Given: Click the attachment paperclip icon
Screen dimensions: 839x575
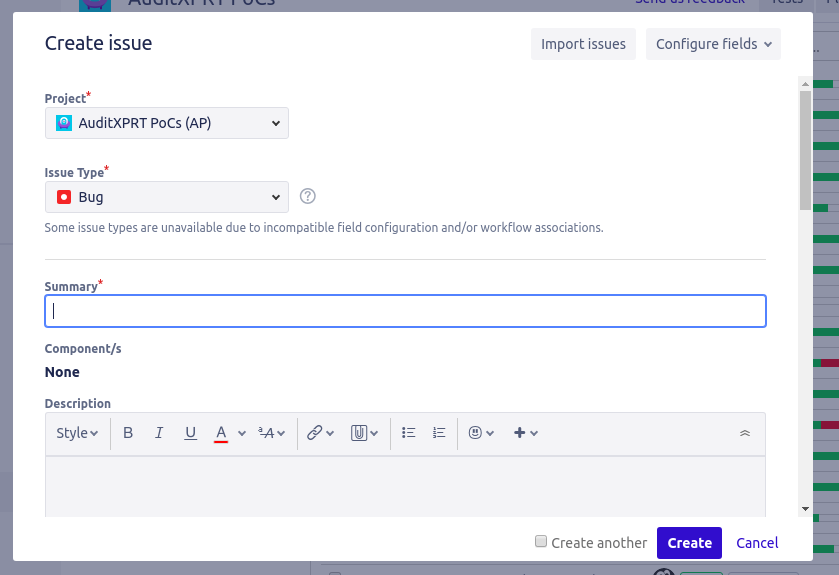Looking at the screenshot, I should tap(359, 433).
